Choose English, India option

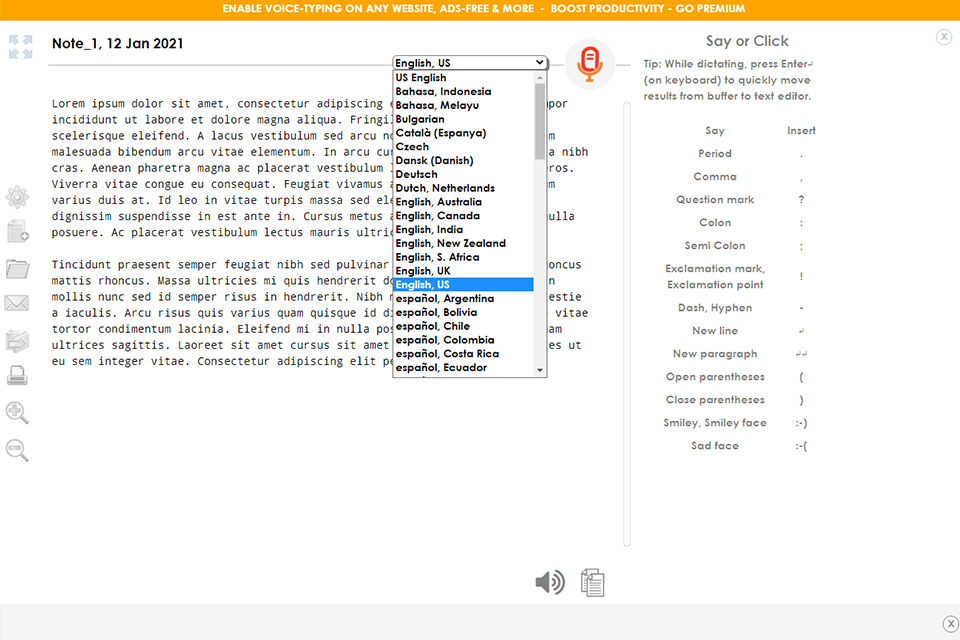point(463,229)
